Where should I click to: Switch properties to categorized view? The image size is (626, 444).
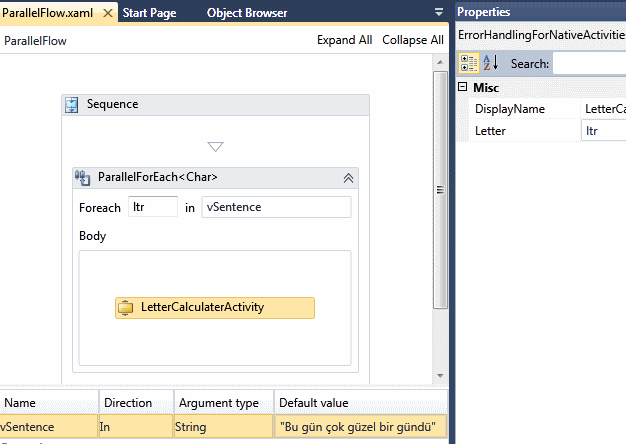click(468, 64)
